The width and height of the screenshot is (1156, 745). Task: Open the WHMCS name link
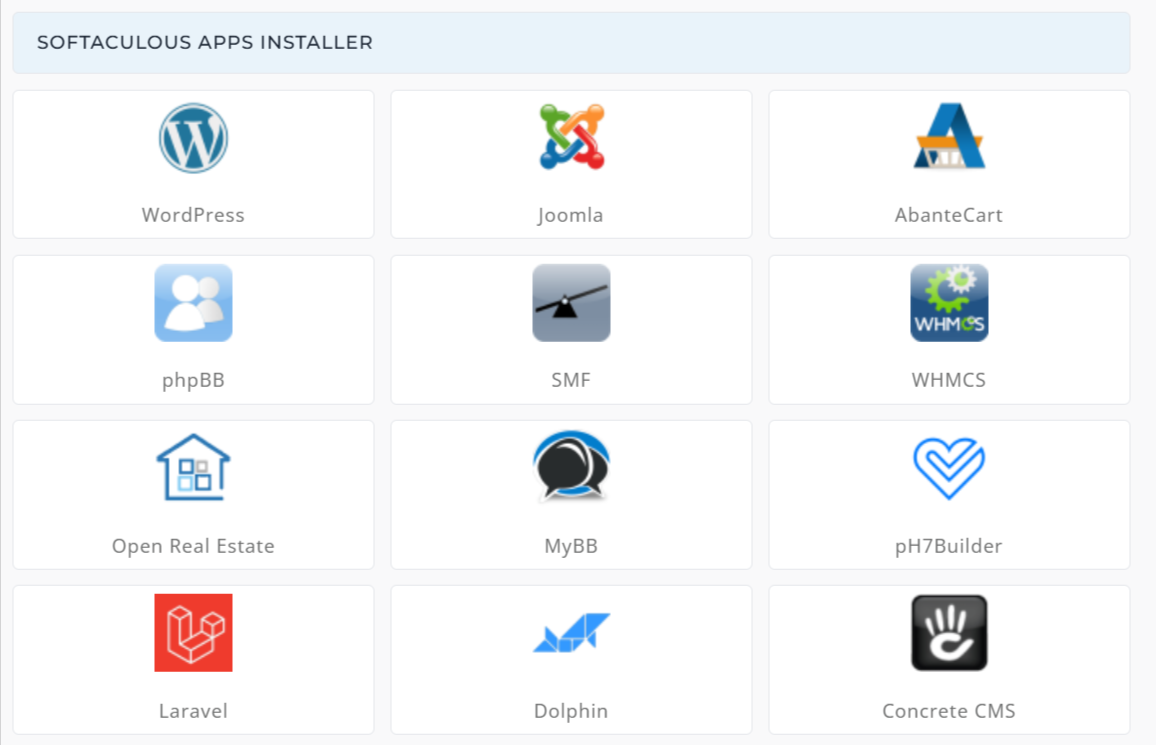tap(949, 380)
